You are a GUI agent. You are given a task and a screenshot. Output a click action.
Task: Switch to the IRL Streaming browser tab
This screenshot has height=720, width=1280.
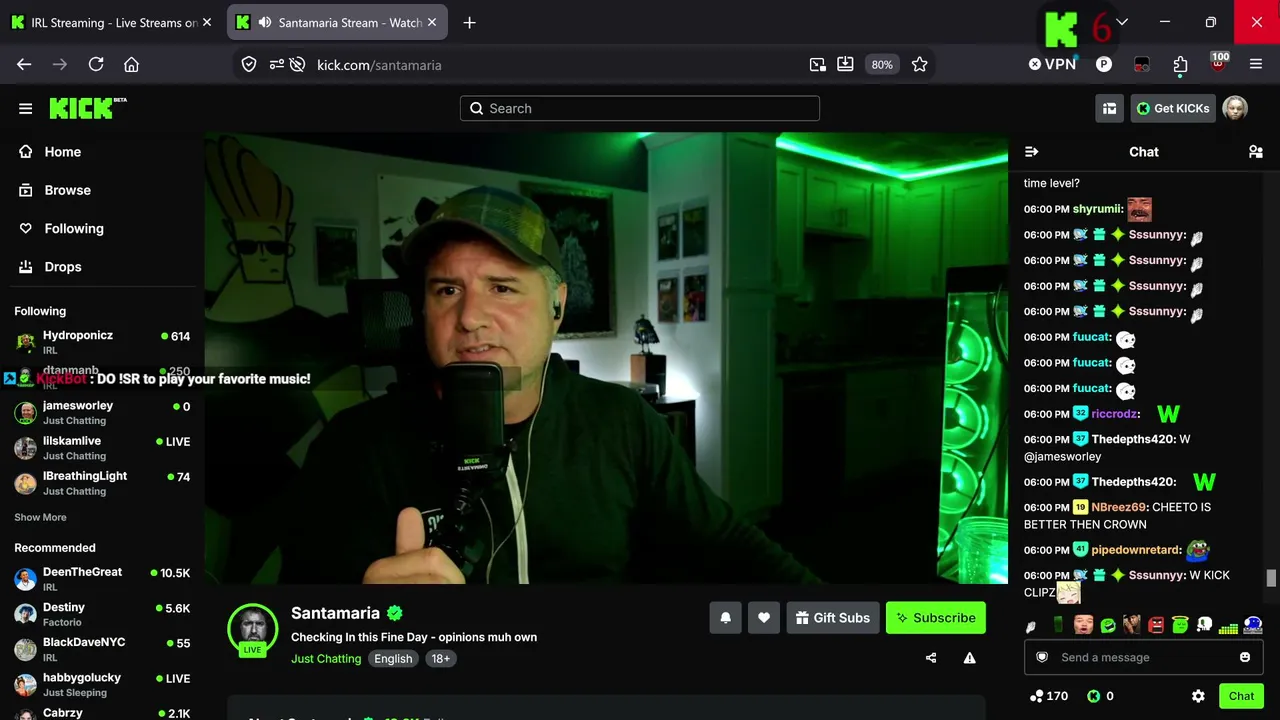tap(113, 22)
